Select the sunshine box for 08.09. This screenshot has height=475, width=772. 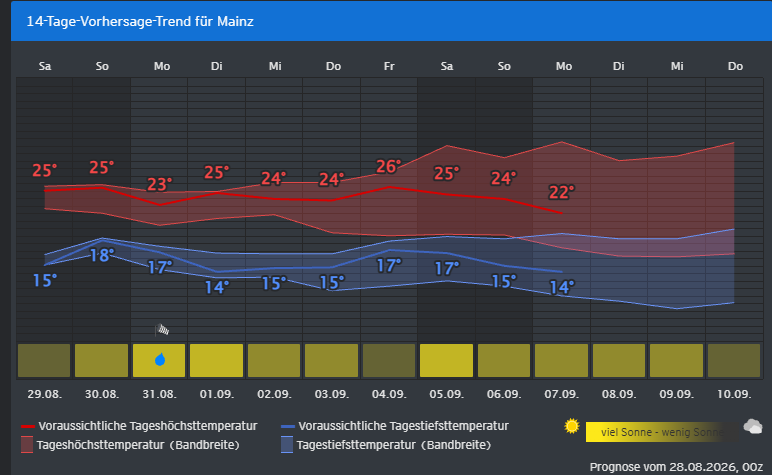(619, 361)
